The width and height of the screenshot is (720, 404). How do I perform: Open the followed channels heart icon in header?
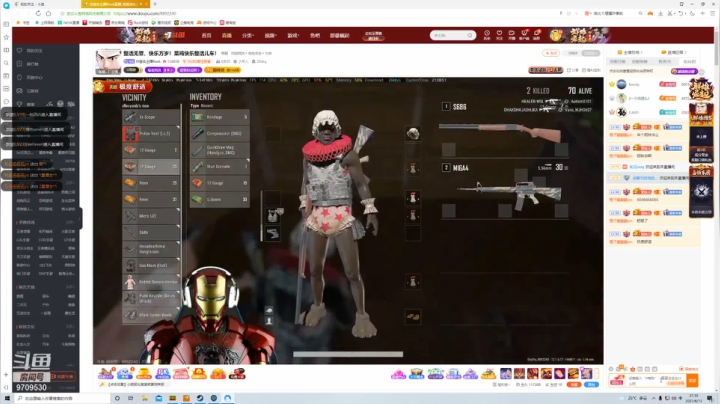(x=499, y=35)
